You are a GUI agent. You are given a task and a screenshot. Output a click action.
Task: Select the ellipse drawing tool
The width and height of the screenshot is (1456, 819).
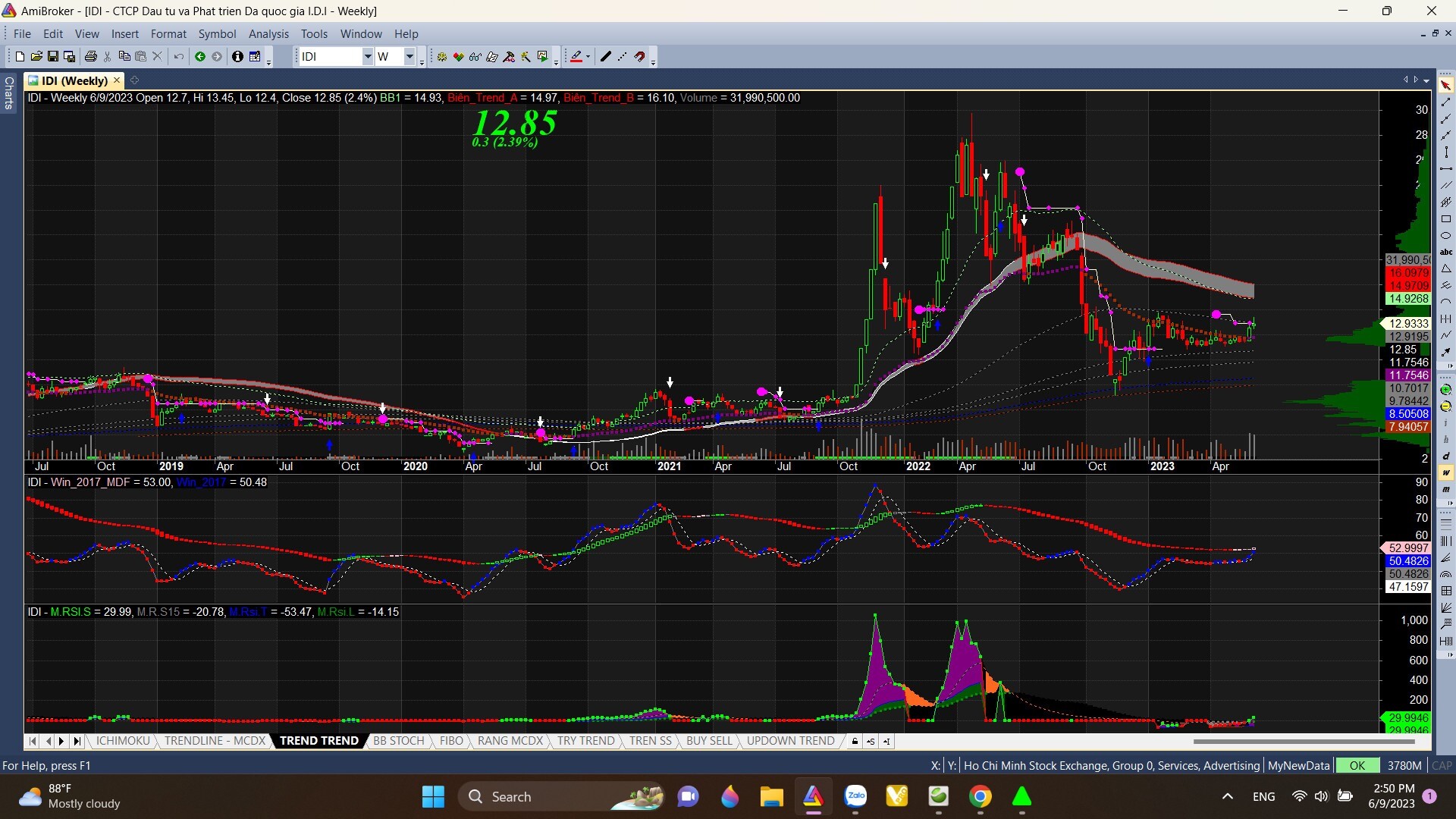[1446, 235]
